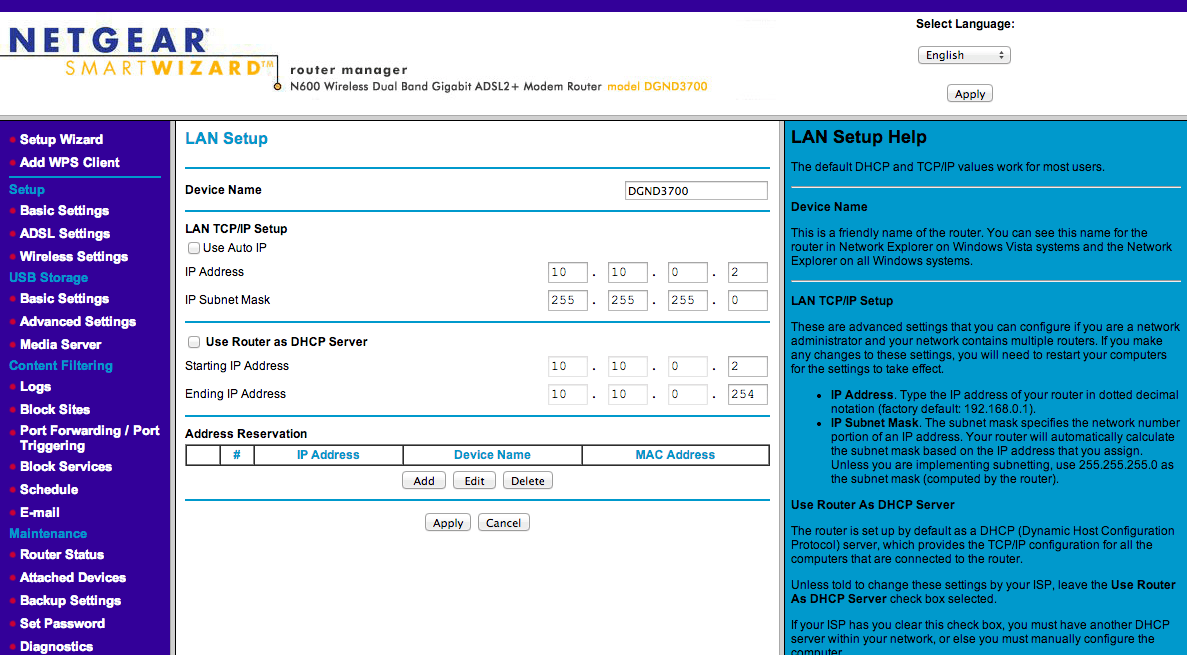Open Set Password page
1187x655 pixels.
pyautogui.click(x=62, y=623)
